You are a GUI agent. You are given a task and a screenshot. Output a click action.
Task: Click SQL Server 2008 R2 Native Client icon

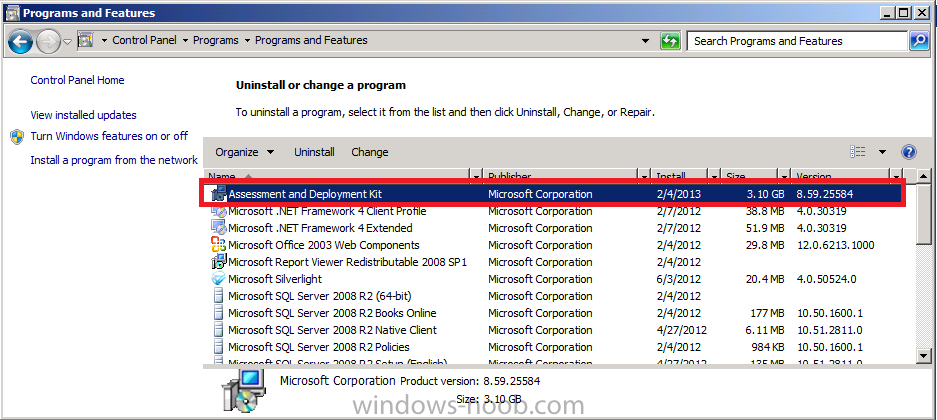click(x=219, y=330)
